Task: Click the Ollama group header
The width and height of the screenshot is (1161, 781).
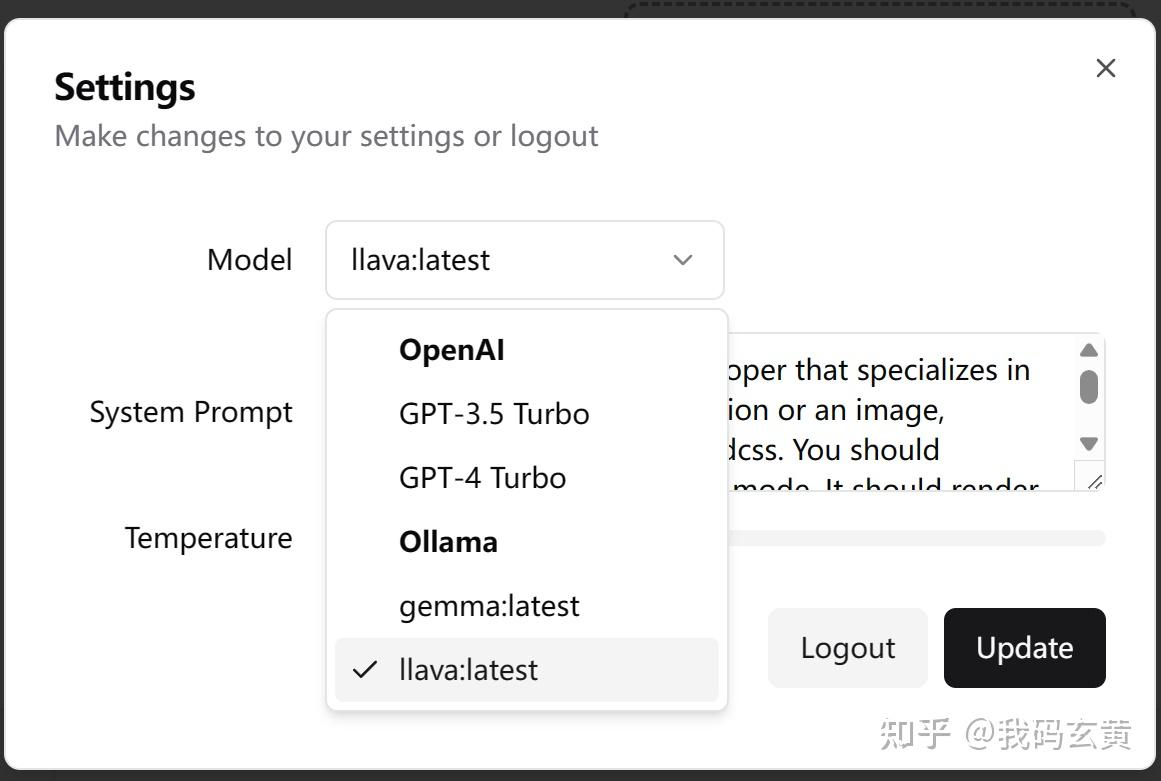Action: (x=448, y=541)
